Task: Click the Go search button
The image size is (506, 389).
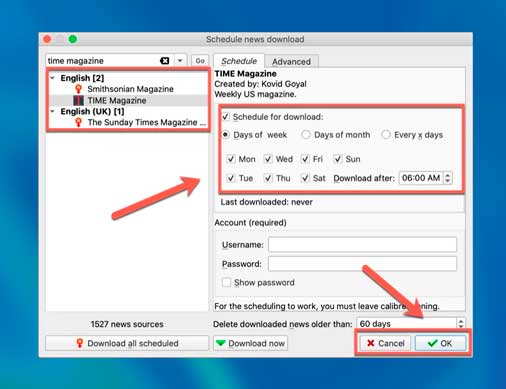Action: pos(200,61)
